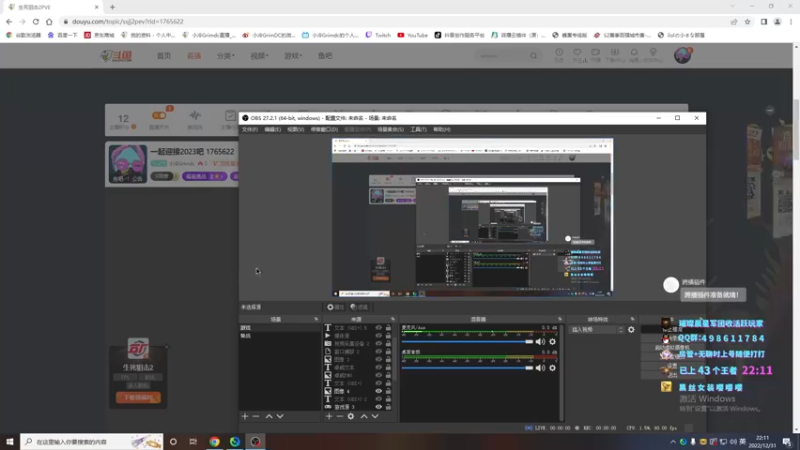Open Task View on the taskbar
This screenshot has width=800, height=450.
pos(193,442)
